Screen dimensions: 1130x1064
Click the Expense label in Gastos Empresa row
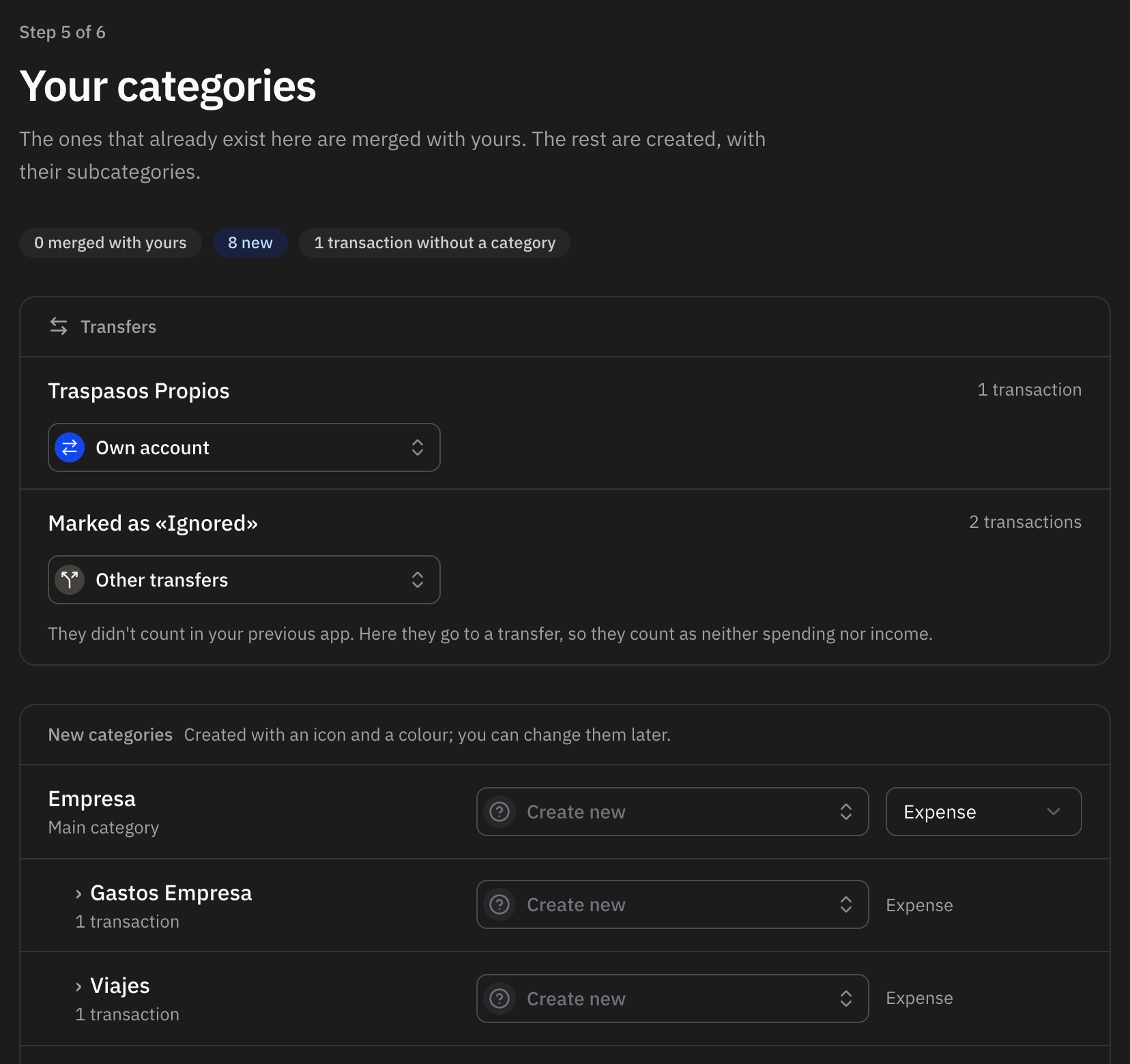920,905
